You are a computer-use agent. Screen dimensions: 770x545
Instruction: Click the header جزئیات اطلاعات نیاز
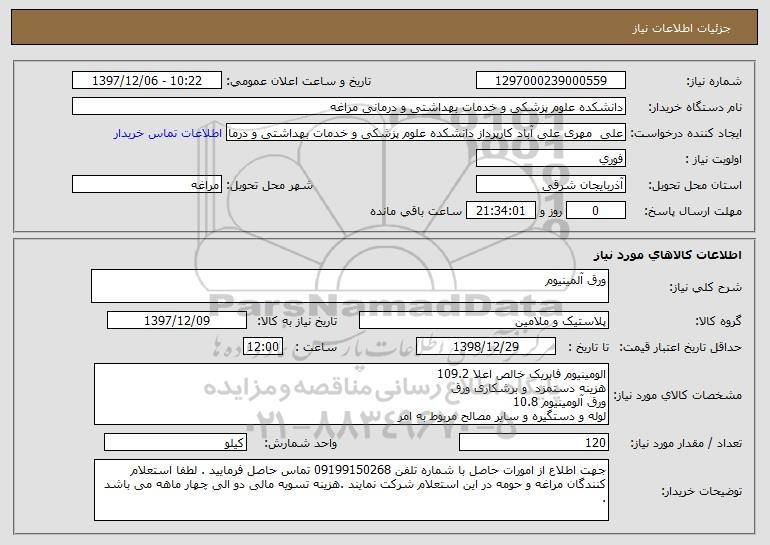tap(681, 28)
